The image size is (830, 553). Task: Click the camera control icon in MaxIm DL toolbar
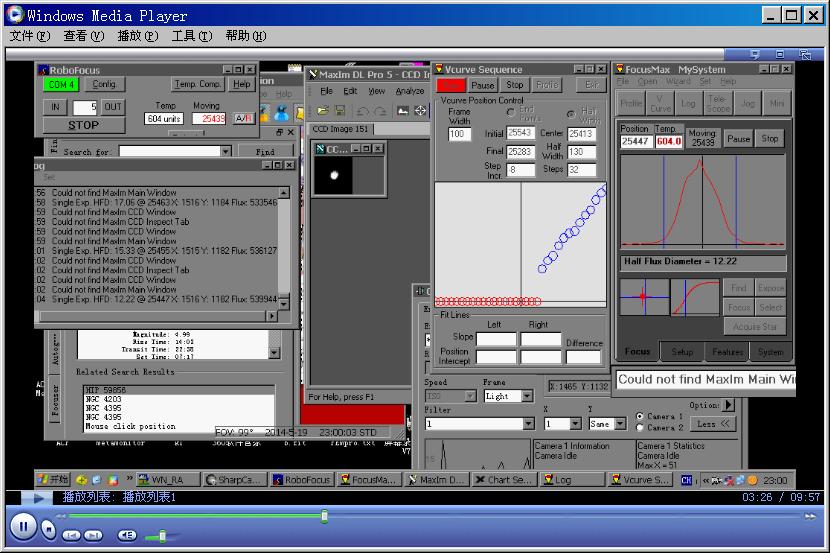[403, 111]
